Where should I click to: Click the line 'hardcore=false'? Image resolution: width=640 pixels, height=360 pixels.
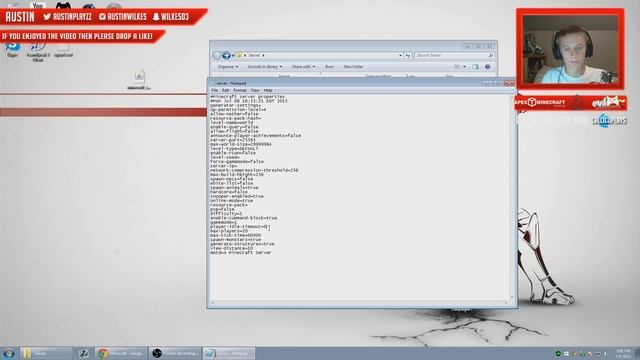point(229,192)
